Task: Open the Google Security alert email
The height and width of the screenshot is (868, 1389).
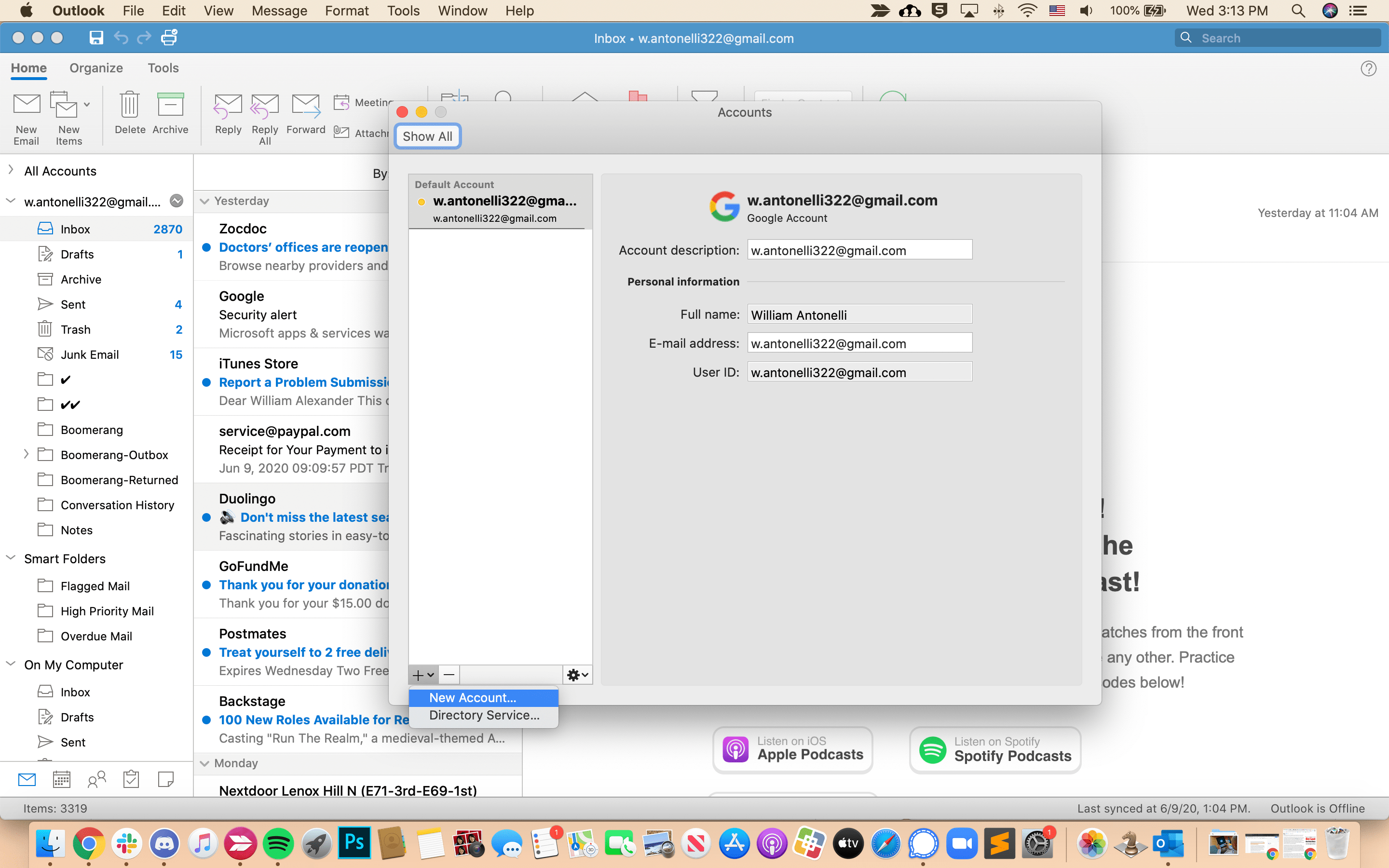Action: pyautogui.click(x=293, y=314)
